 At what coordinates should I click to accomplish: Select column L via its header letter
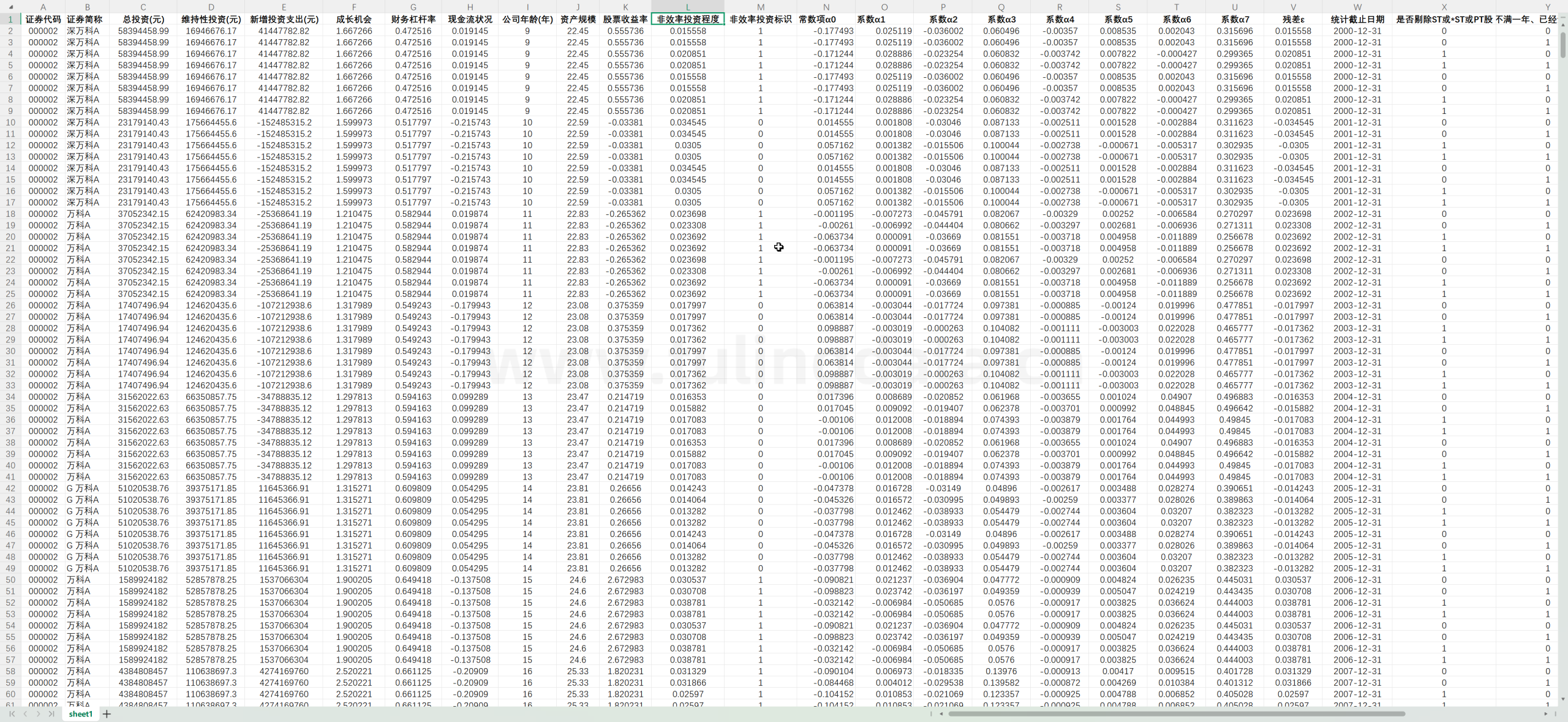point(688,7)
